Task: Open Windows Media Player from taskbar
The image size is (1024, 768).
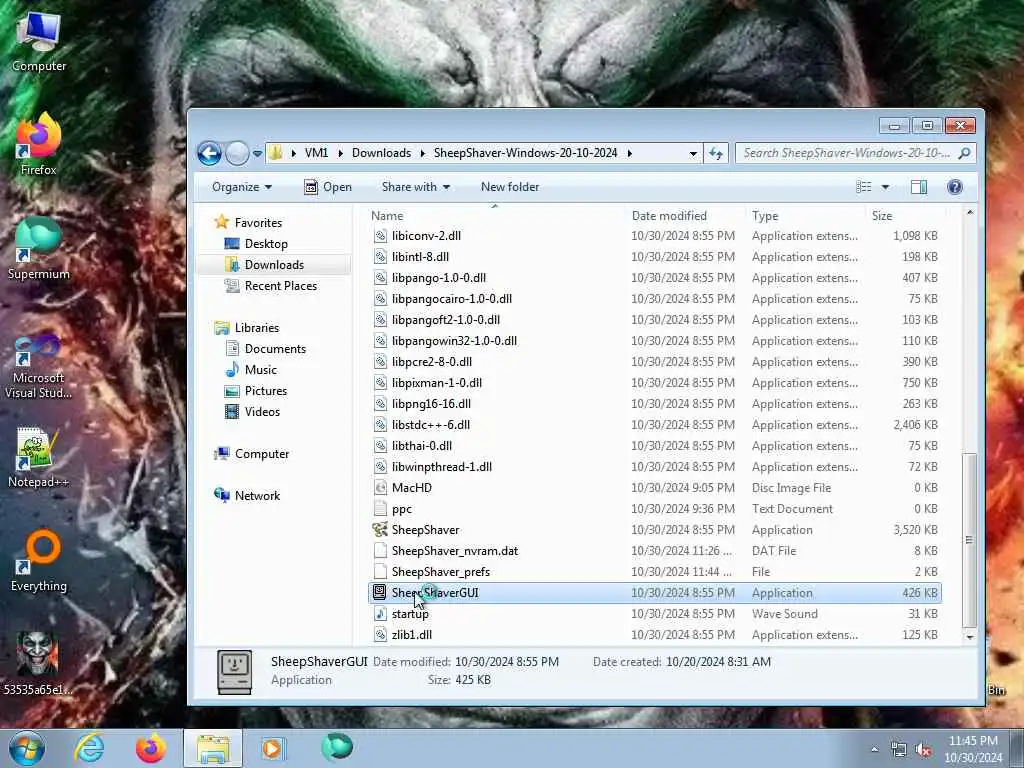Action: click(272, 748)
